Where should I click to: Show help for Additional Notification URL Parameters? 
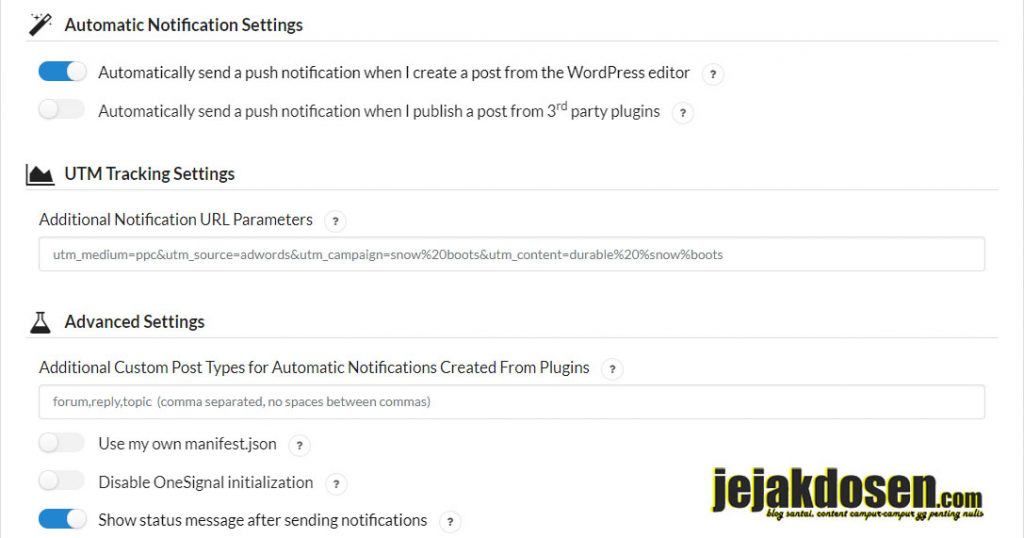coord(336,221)
